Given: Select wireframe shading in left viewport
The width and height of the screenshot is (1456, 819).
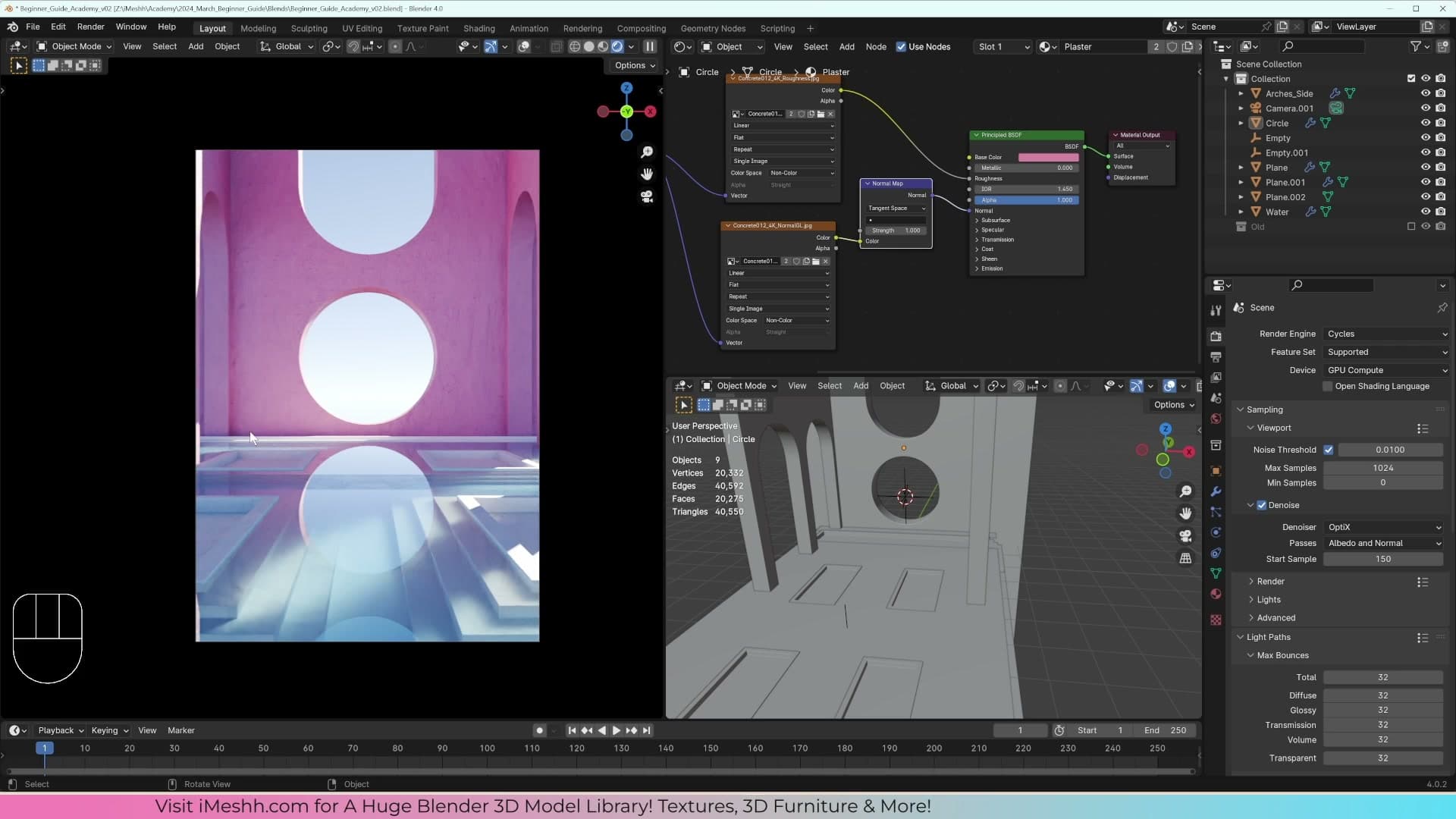Looking at the screenshot, I should (x=575, y=46).
